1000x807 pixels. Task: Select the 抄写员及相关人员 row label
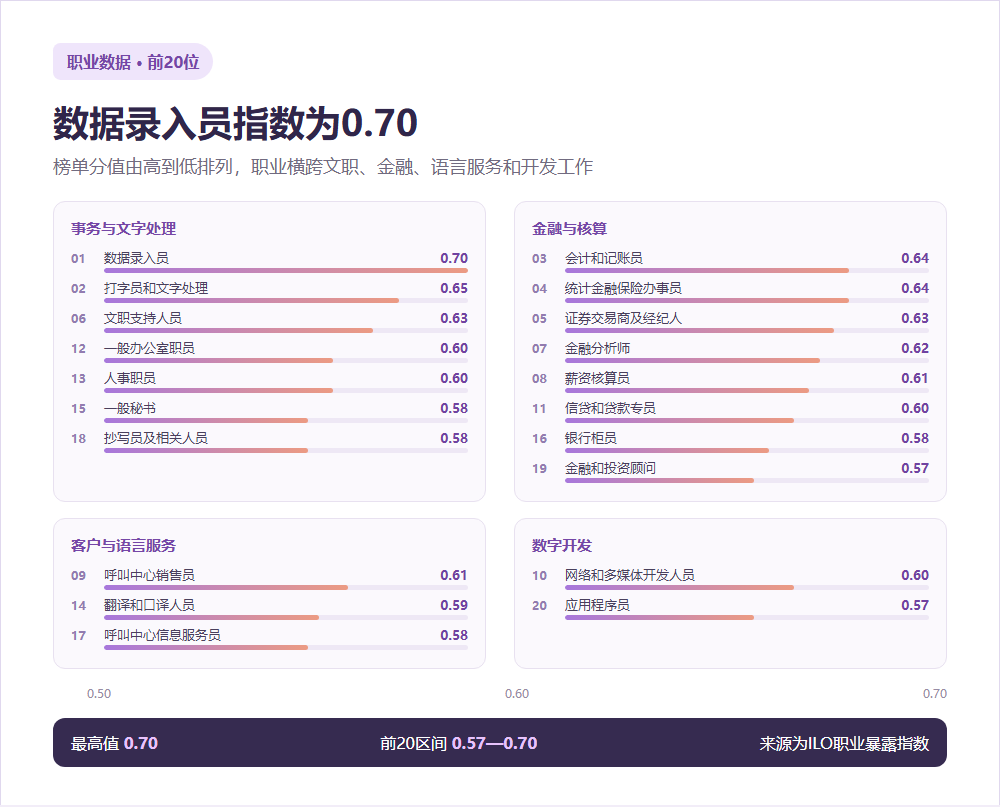click(156, 438)
